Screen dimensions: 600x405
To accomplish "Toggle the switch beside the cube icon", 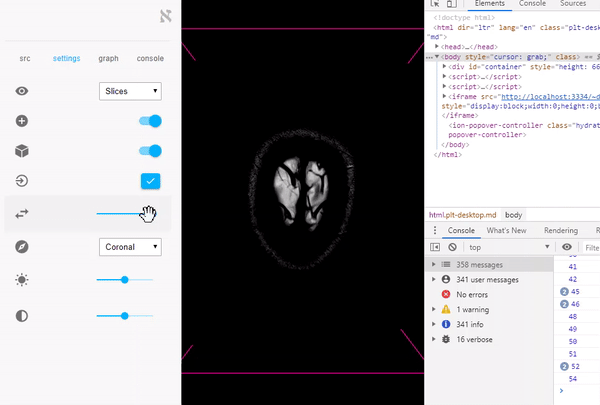I will (x=150, y=151).
